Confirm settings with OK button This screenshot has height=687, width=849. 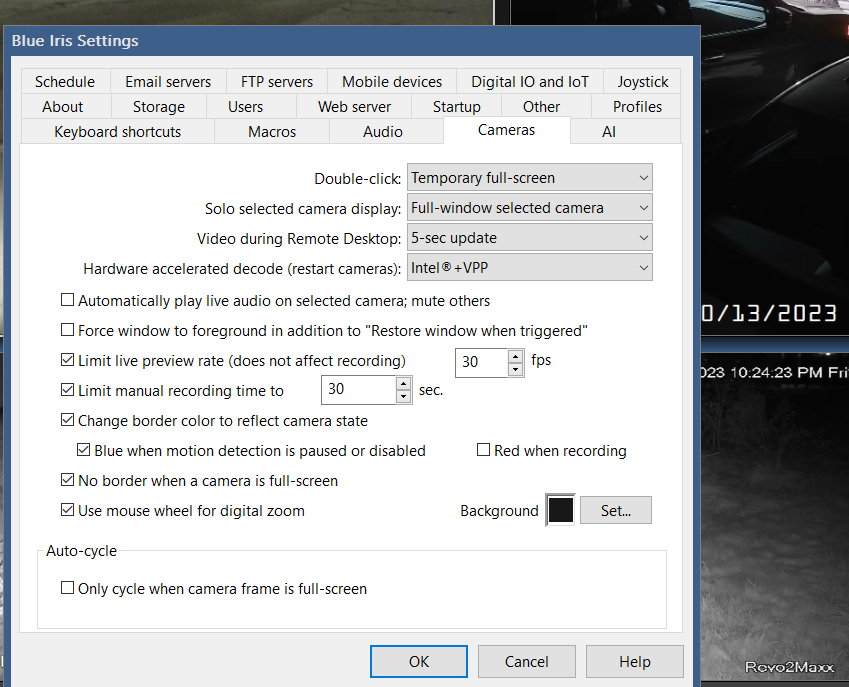pyautogui.click(x=419, y=662)
